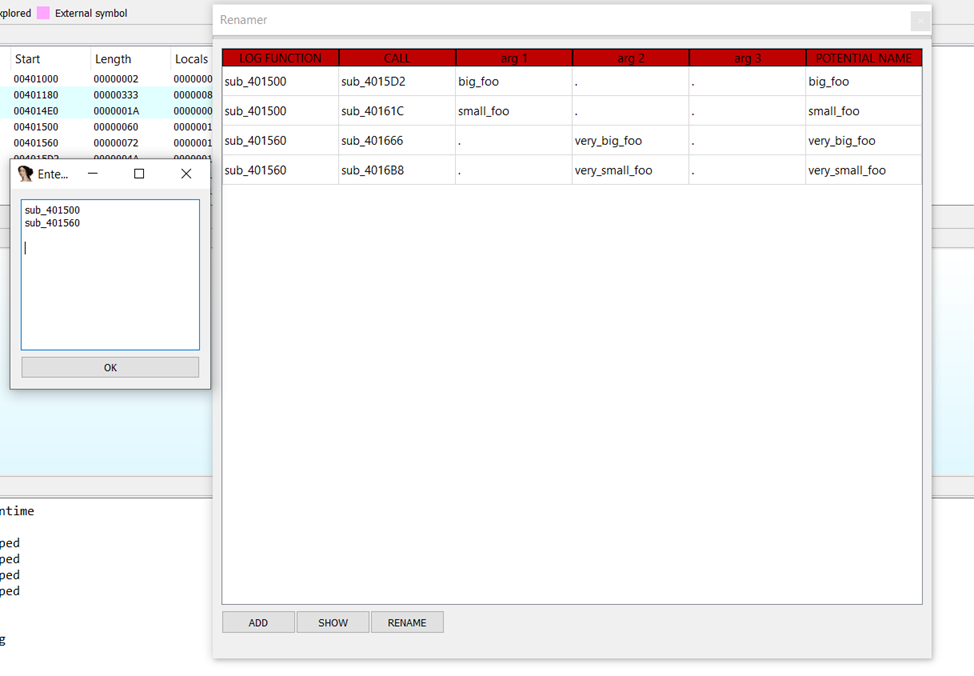This screenshot has width=974, height=676.
Task: Click the Locals column header in functions list
Action: click(x=191, y=59)
